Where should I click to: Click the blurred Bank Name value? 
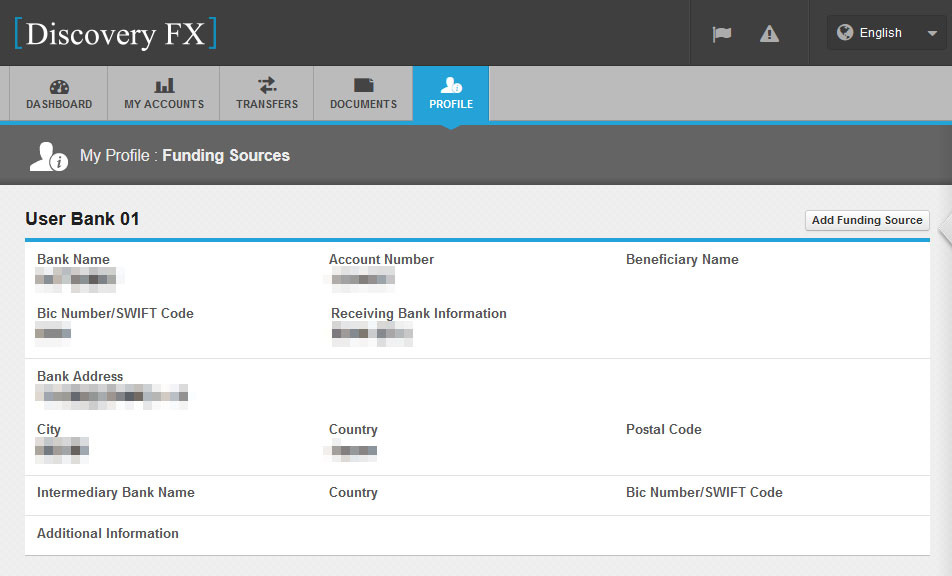coord(76,278)
